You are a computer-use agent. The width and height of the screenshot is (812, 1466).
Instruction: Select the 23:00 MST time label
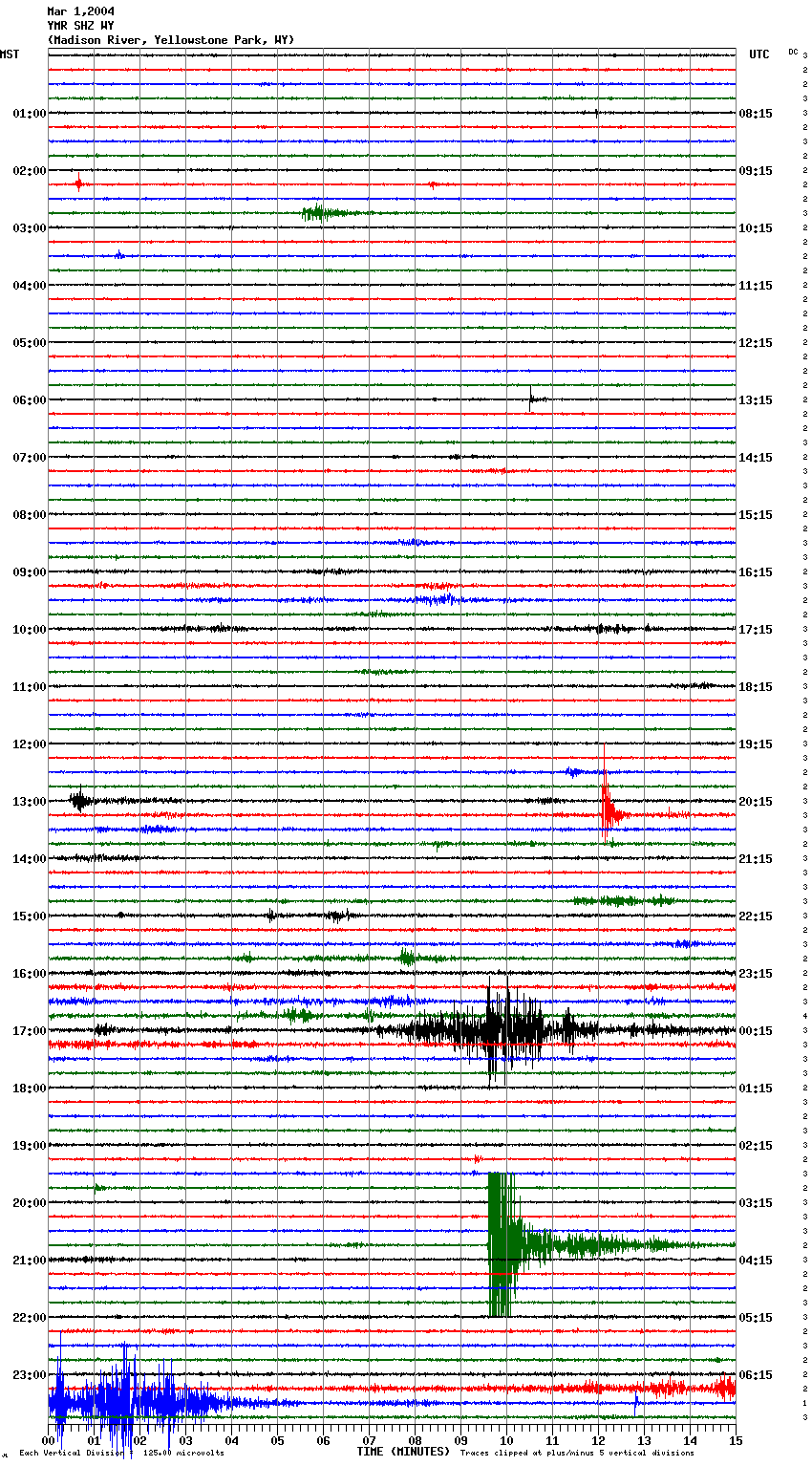(30, 1375)
